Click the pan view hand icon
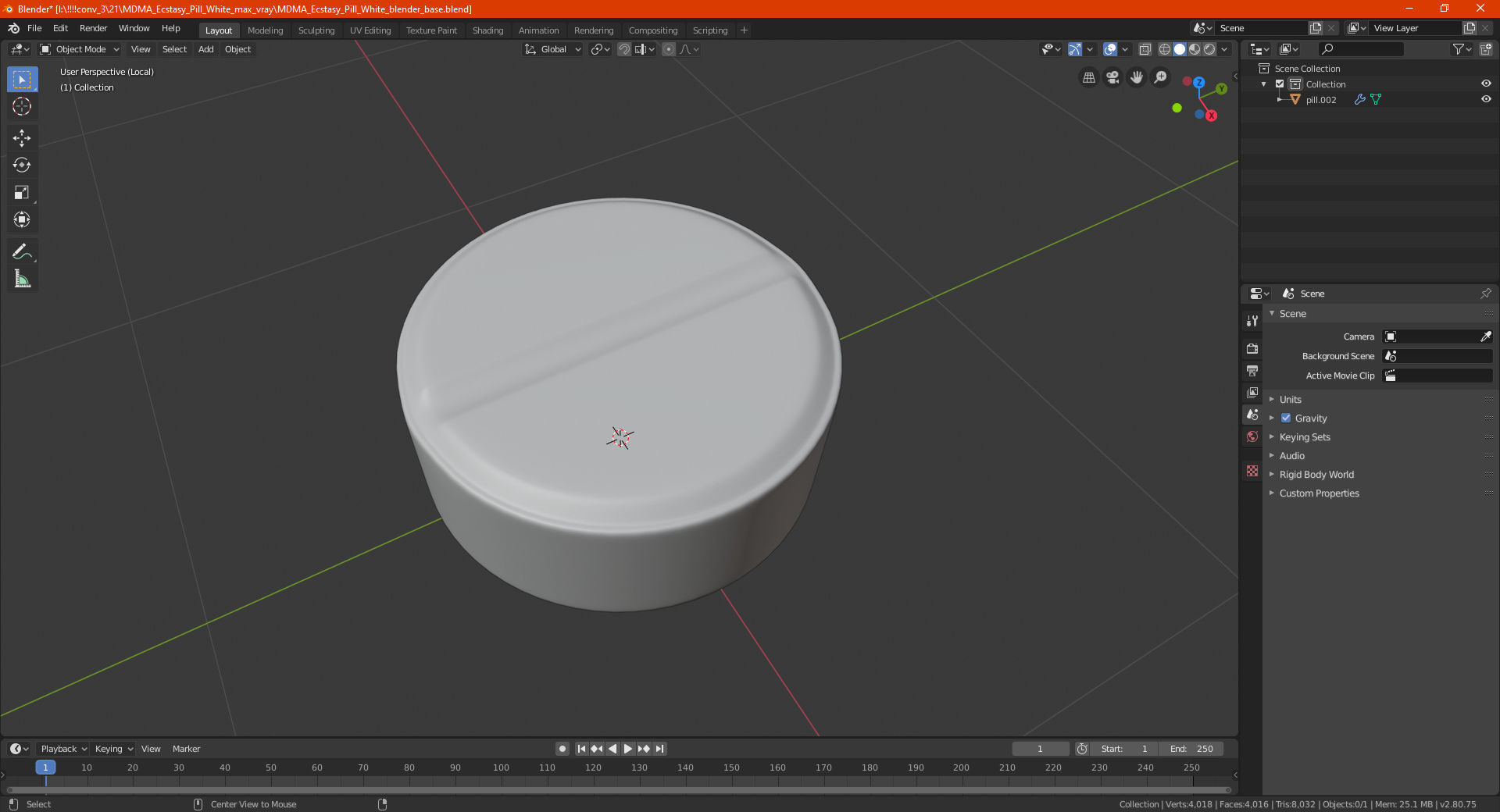The image size is (1500, 812). (x=1137, y=77)
